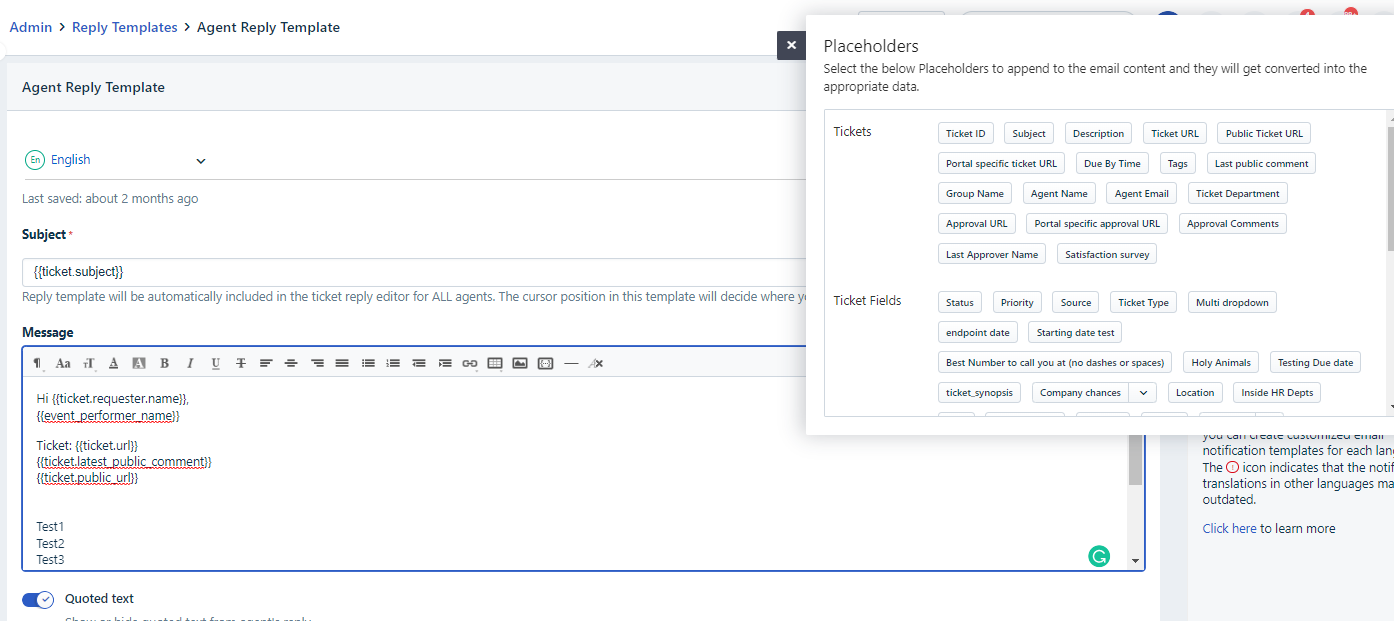The image size is (1394, 621).
Task: Choose text background color tool
Action: tap(139, 363)
